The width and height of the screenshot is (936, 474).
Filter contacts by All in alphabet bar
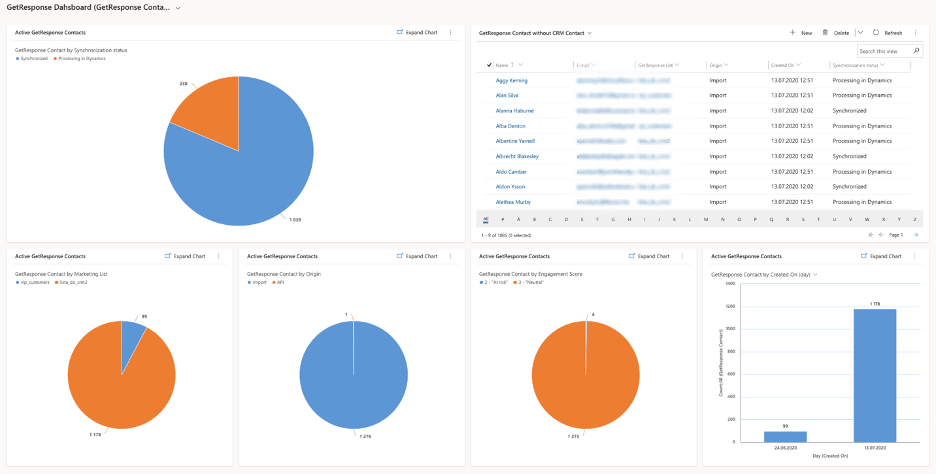[486, 220]
